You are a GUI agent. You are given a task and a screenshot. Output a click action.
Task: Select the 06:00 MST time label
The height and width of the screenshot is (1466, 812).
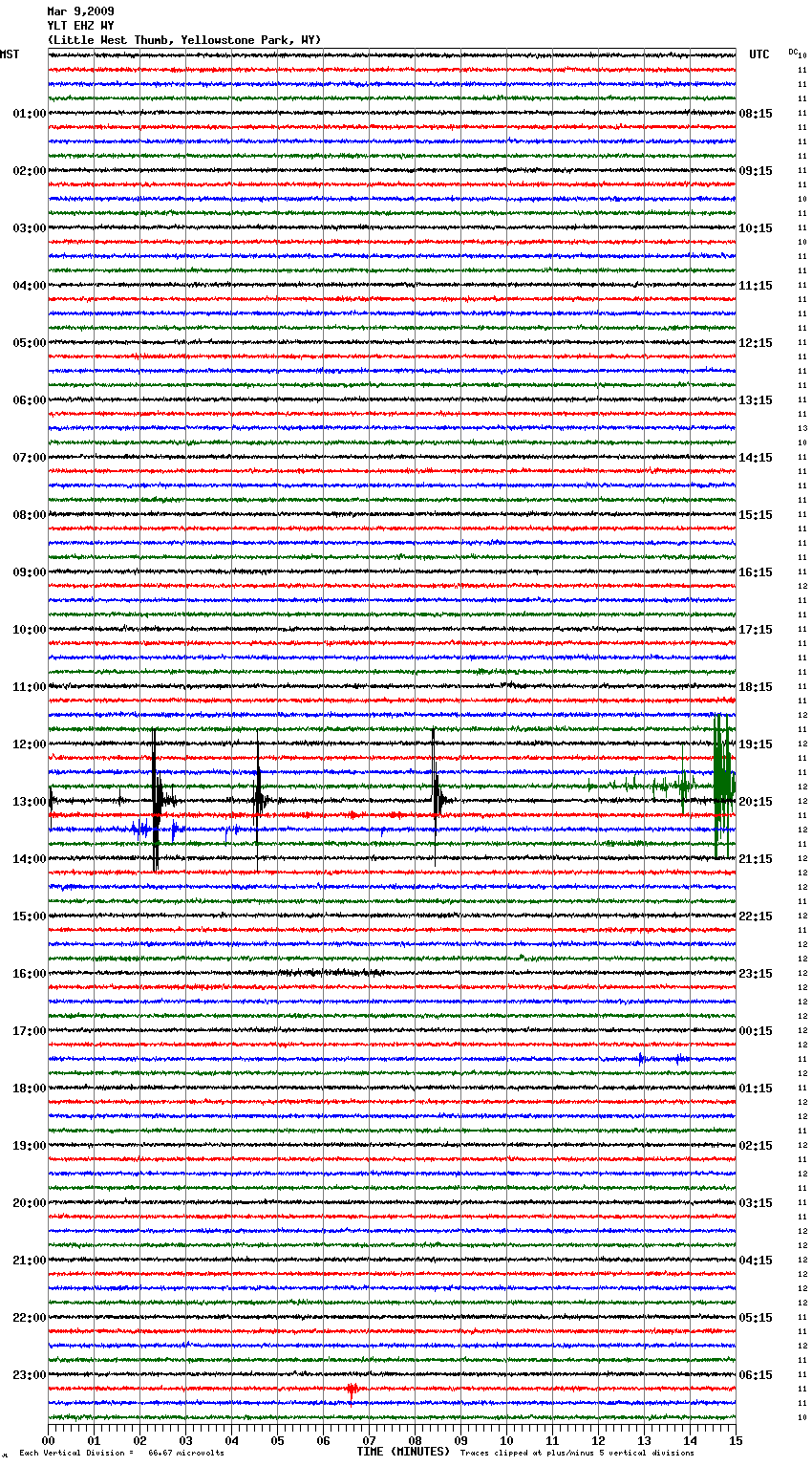[x=30, y=400]
